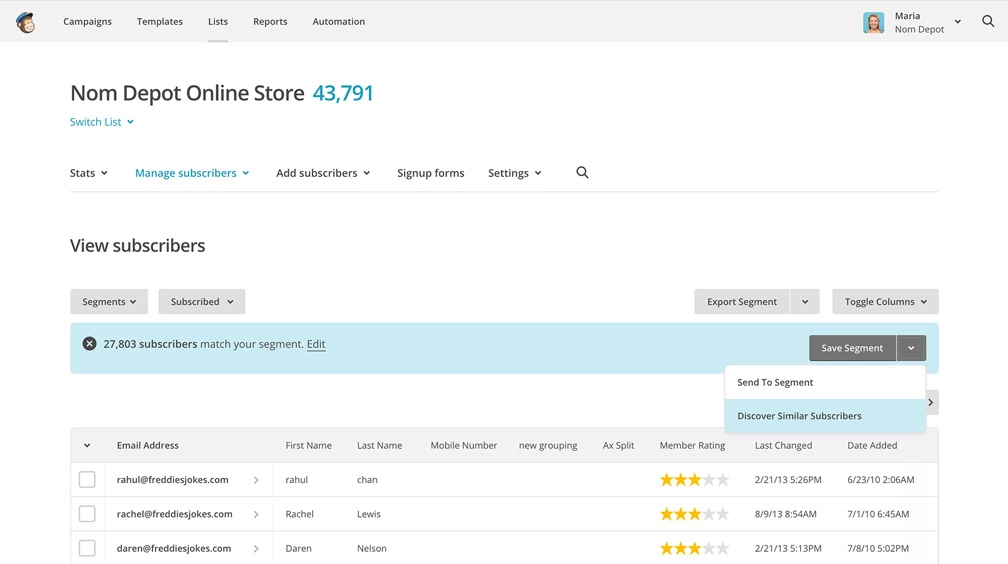Viewport: 1008px width, 564px height.
Task: Sort by Ax Split column
Action: tap(618, 445)
